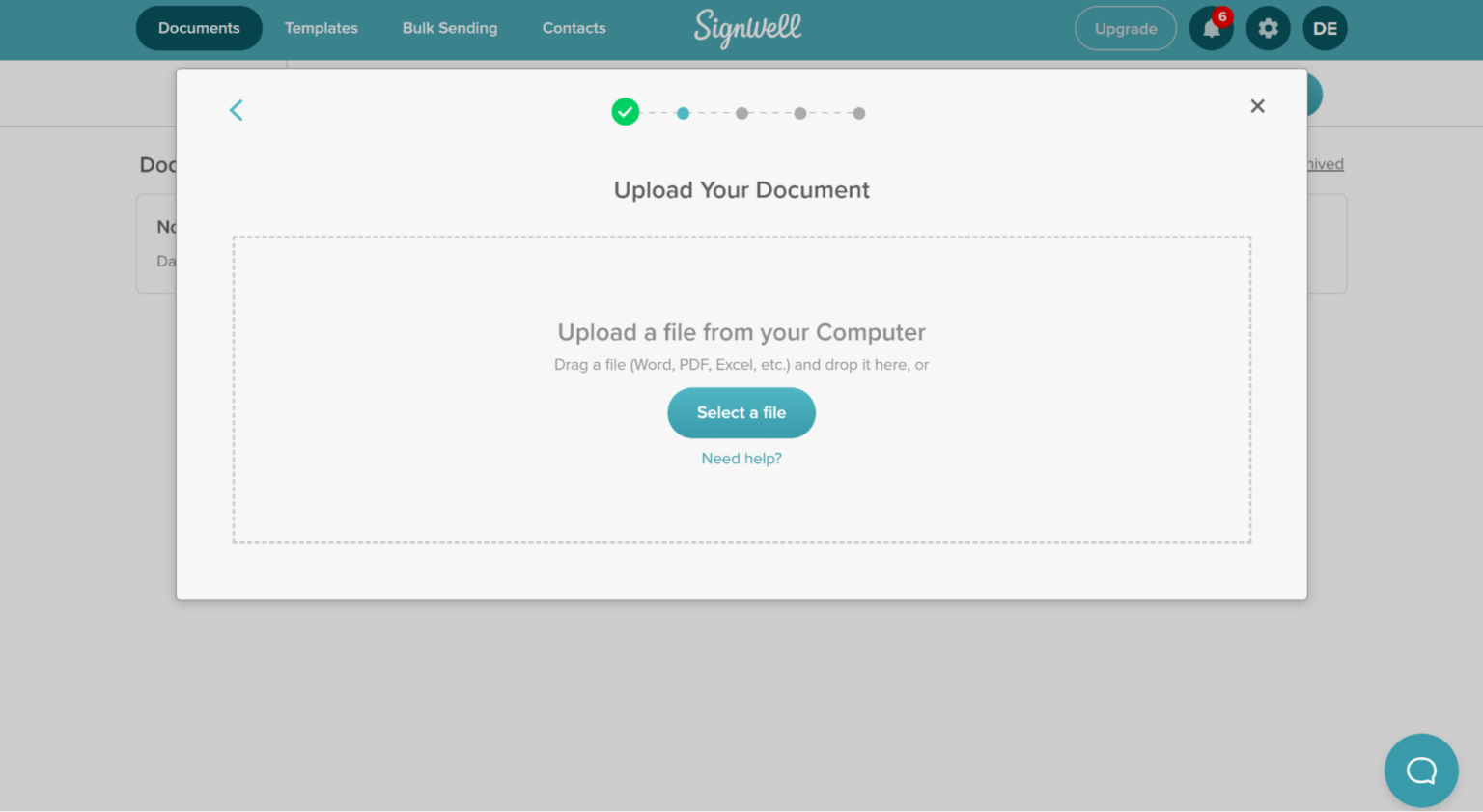Jump to the last step dot

point(859,114)
